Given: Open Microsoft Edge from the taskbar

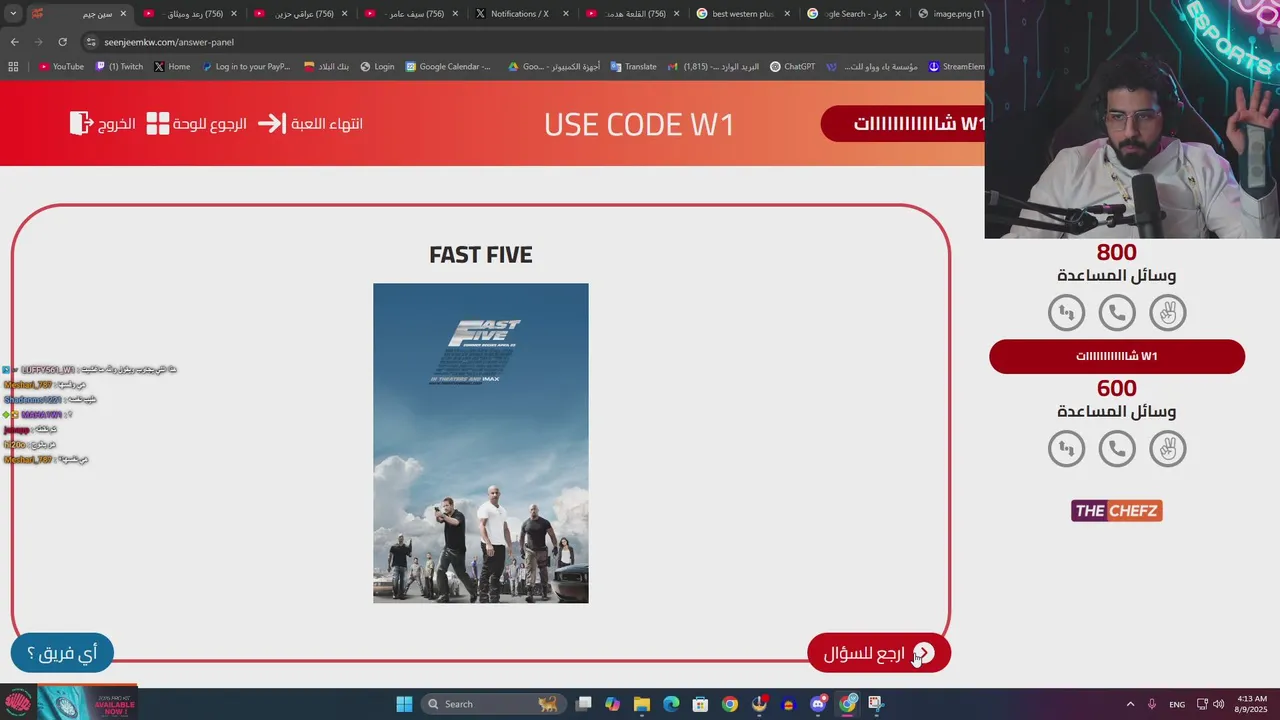Looking at the screenshot, I should coord(671,704).
